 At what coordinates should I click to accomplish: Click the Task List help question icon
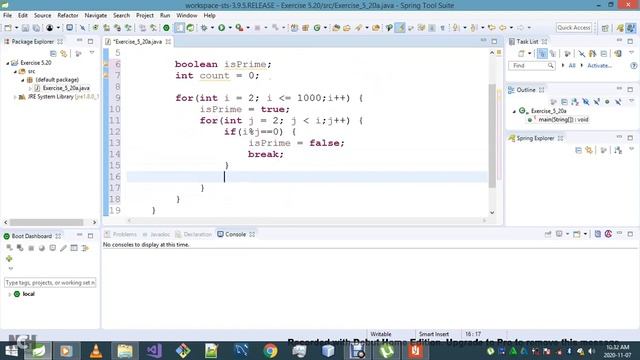(x=633, y=65)
